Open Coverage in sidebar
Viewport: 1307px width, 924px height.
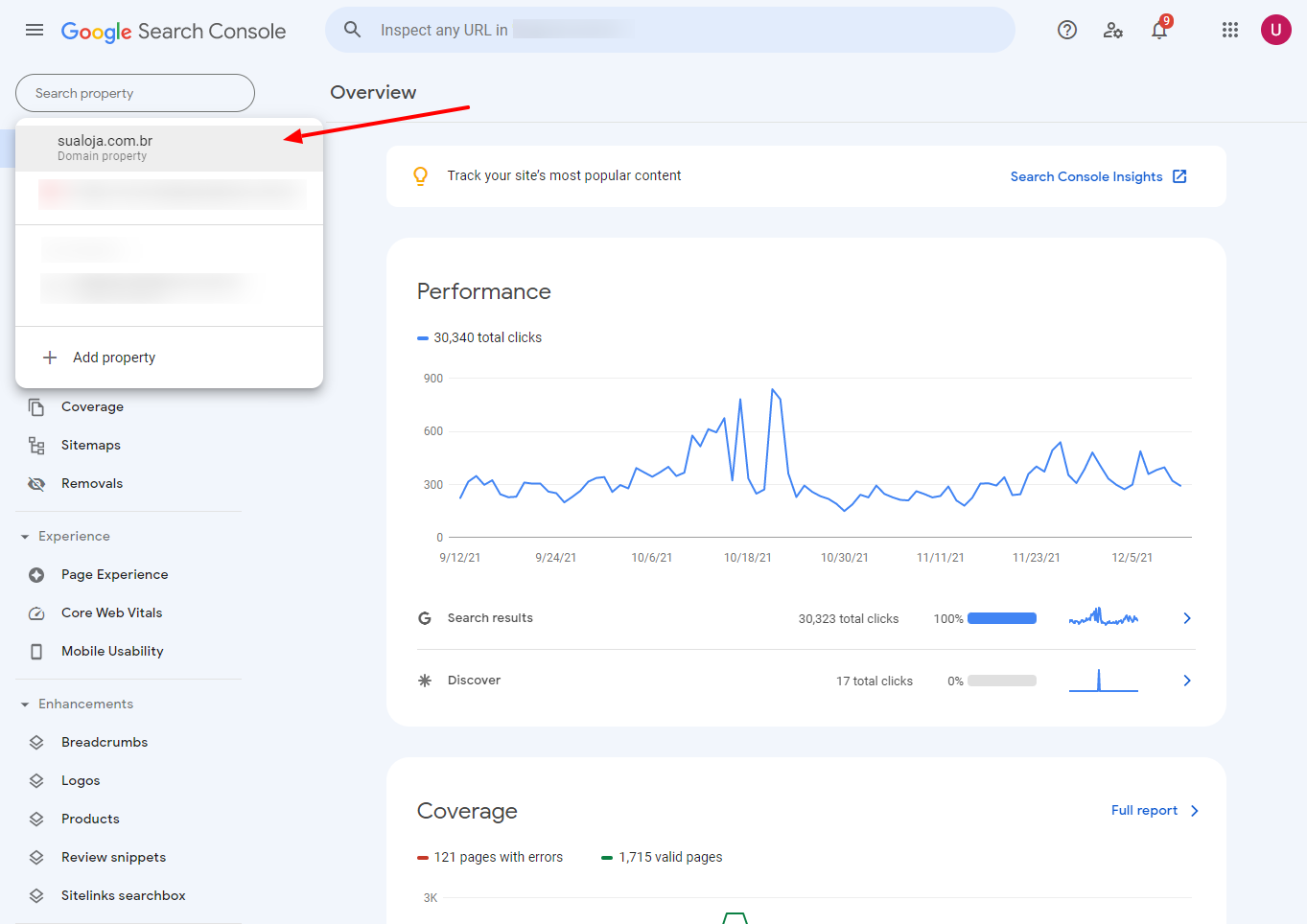pos(92,406)
